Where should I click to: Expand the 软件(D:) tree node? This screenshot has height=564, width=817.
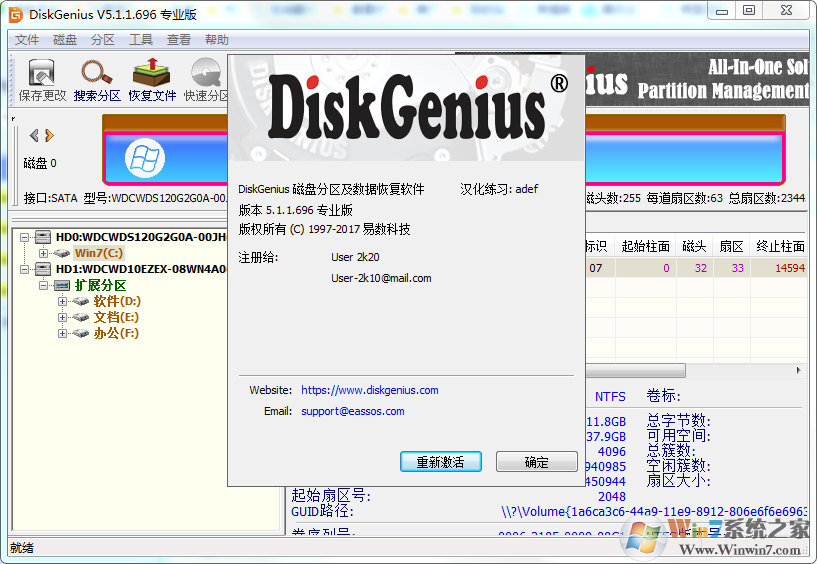point(62,301)
